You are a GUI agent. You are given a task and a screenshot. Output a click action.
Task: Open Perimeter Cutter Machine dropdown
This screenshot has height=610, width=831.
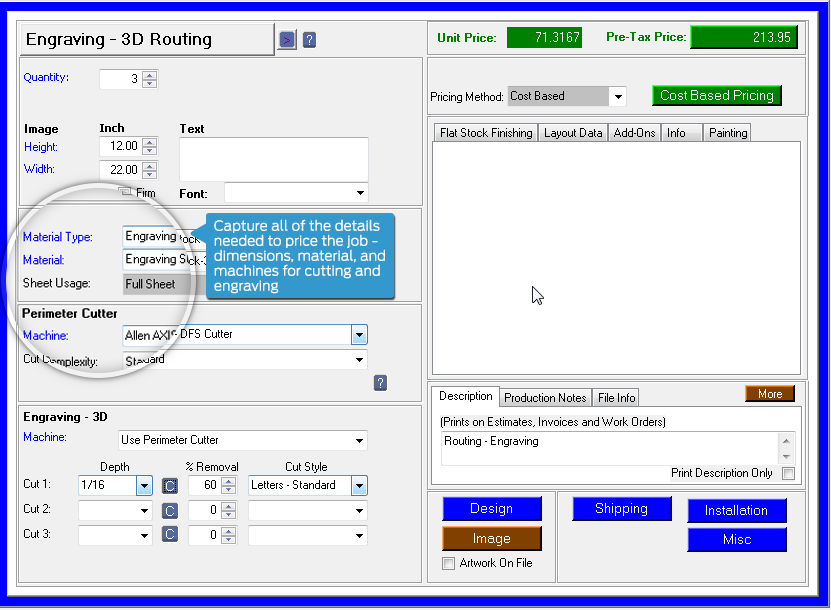[359, 335]
